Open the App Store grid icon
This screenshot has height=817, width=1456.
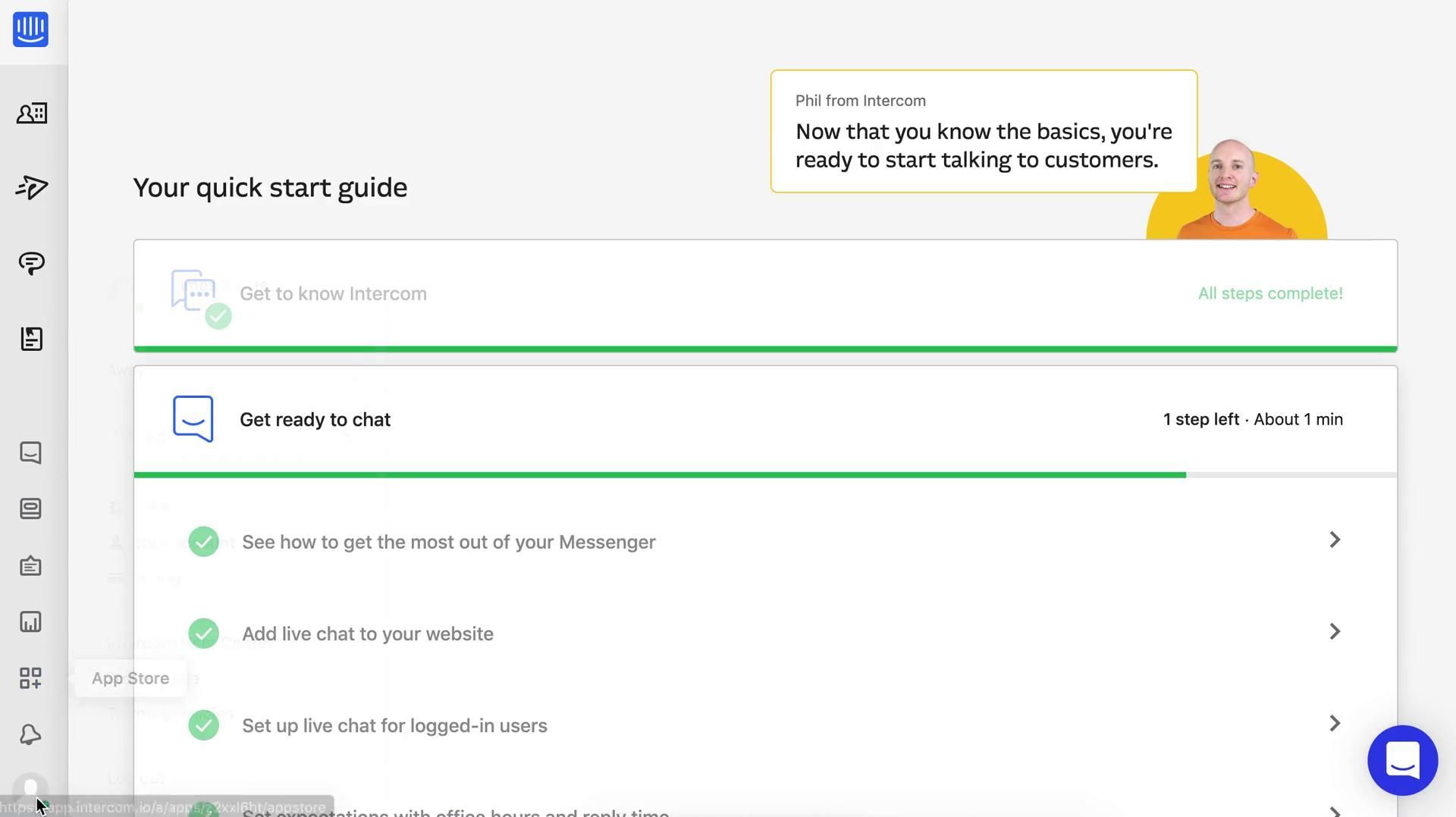click(30, 678)
